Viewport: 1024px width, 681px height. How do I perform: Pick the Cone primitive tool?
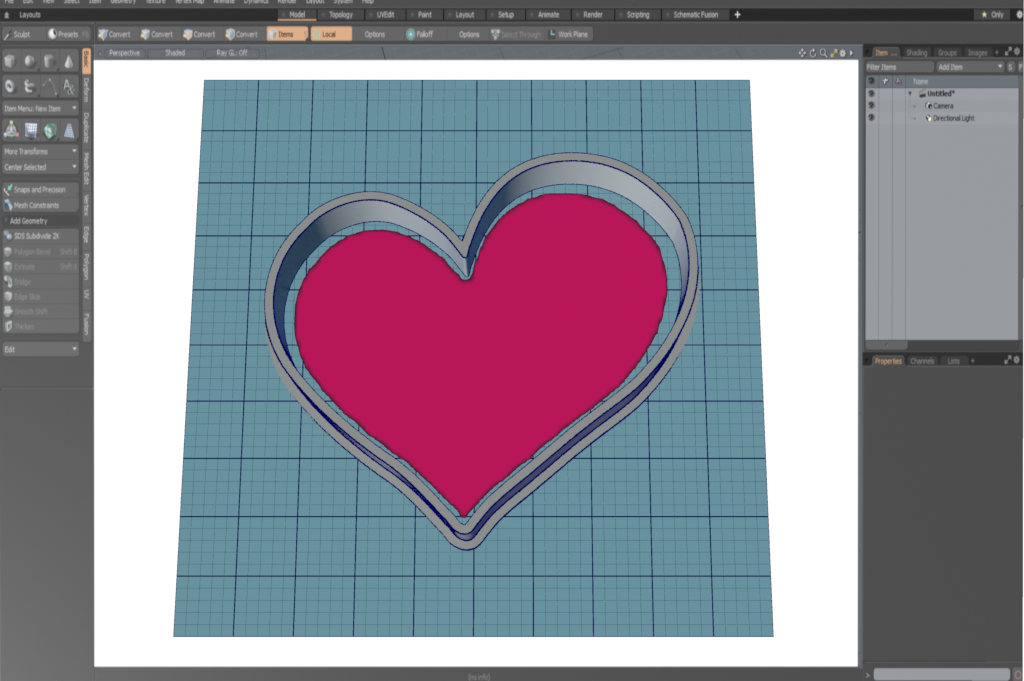[68, 62]
